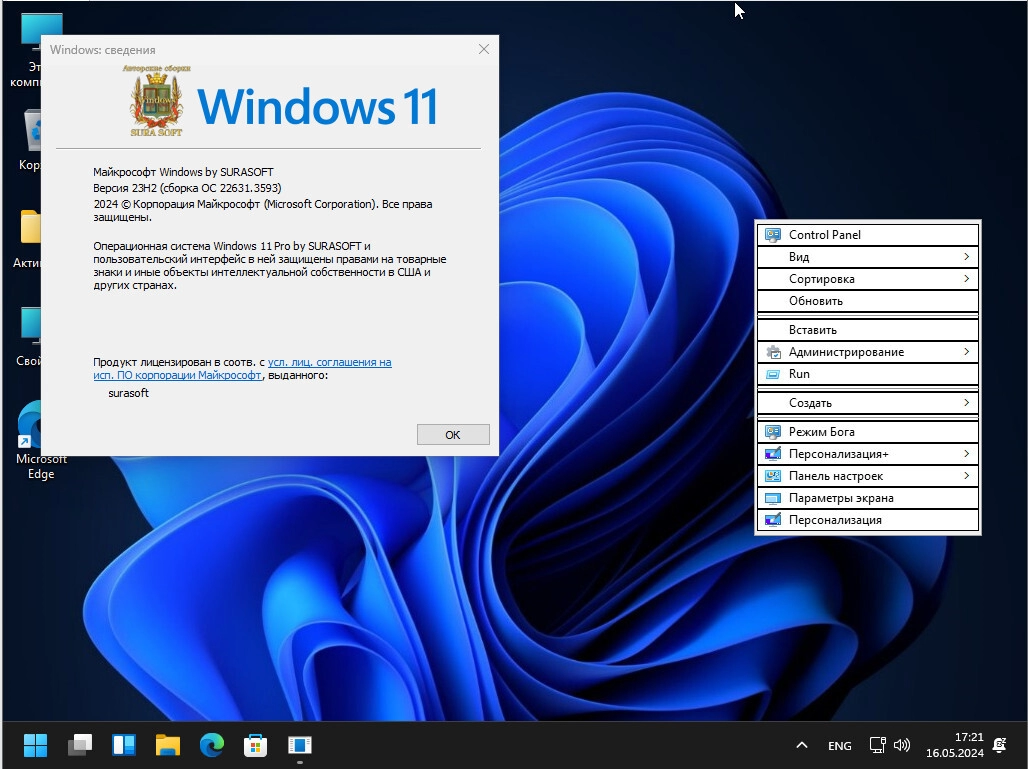Click the network icon in system tray
Screen dimensions: 1028x769
click(x=877, y=745)
